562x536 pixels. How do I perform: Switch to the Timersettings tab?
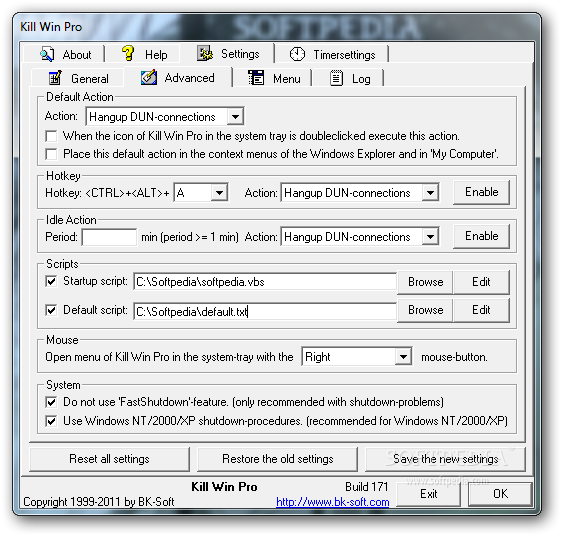click(332, 54)
